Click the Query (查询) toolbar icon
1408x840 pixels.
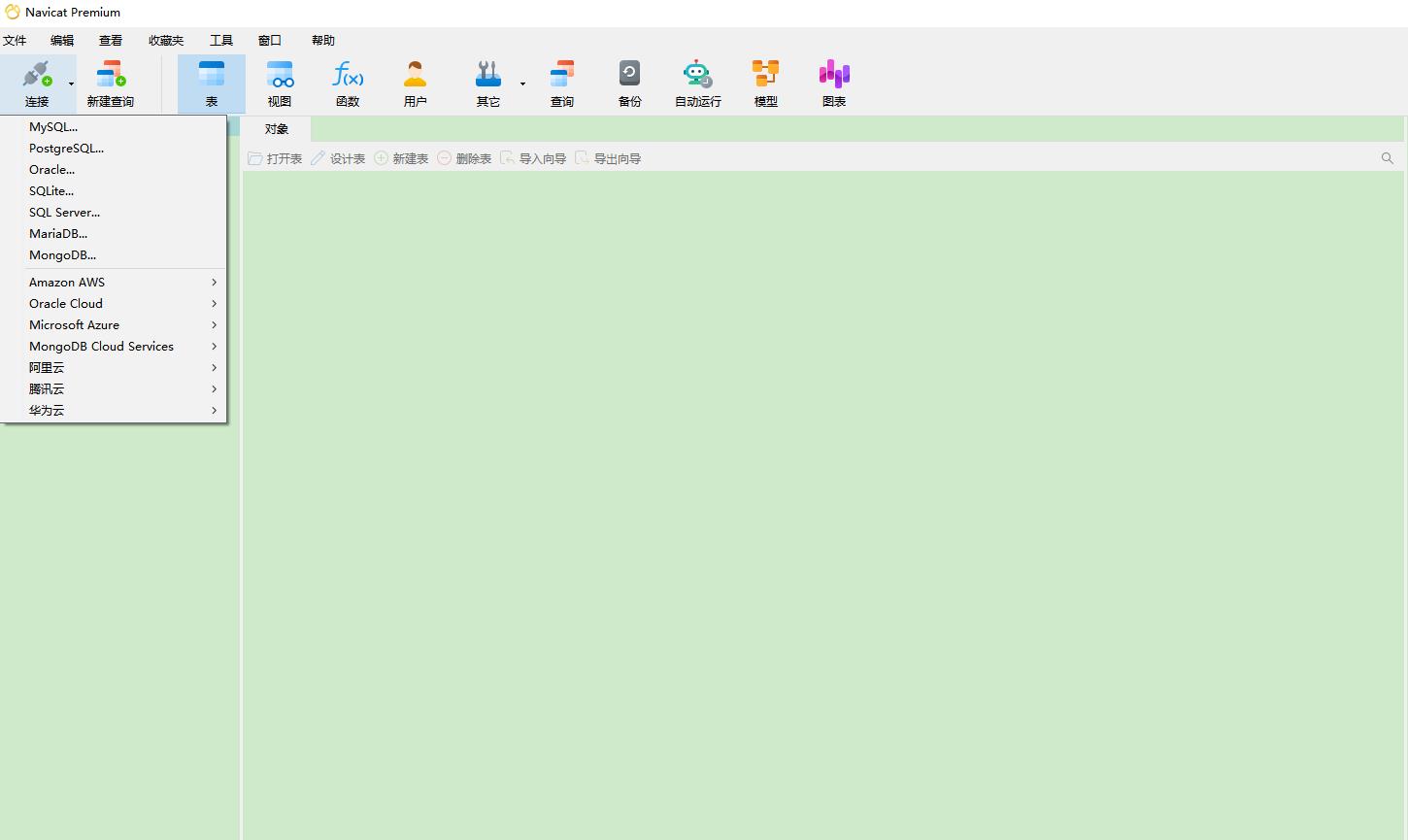point(561,84)
